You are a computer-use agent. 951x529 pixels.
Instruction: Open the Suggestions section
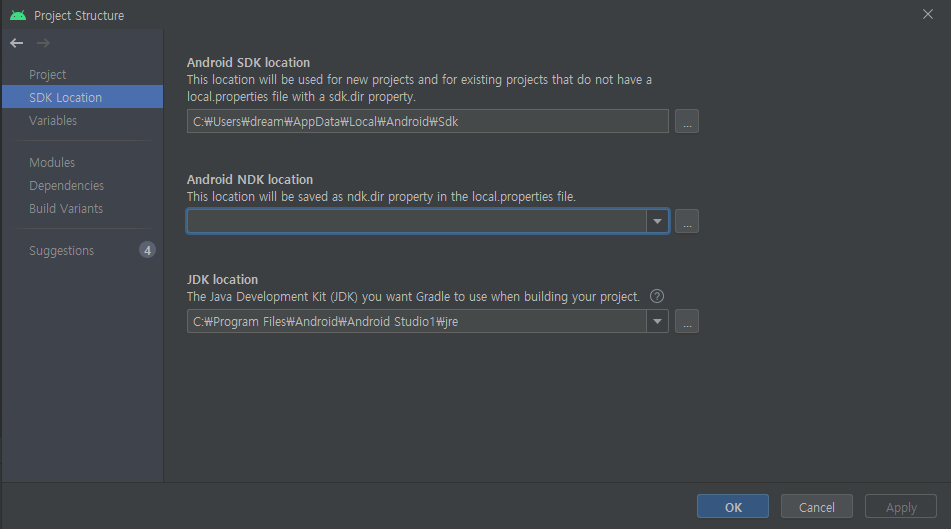tap(61, 251)
